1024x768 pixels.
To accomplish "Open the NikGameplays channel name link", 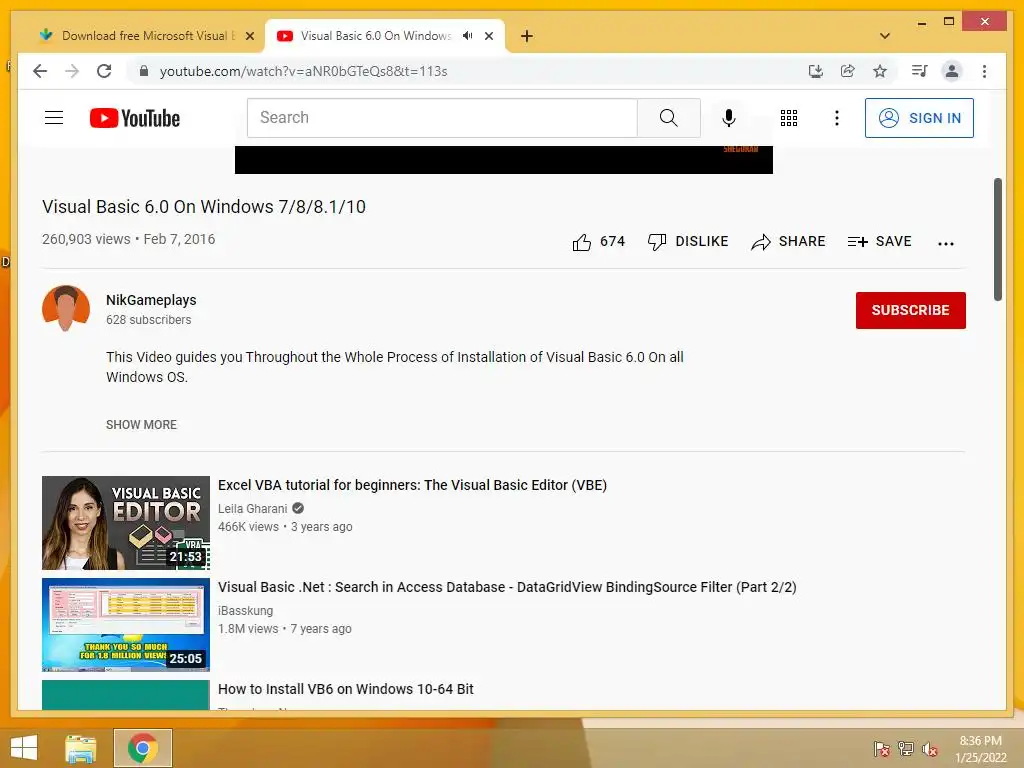I will 151,300.
